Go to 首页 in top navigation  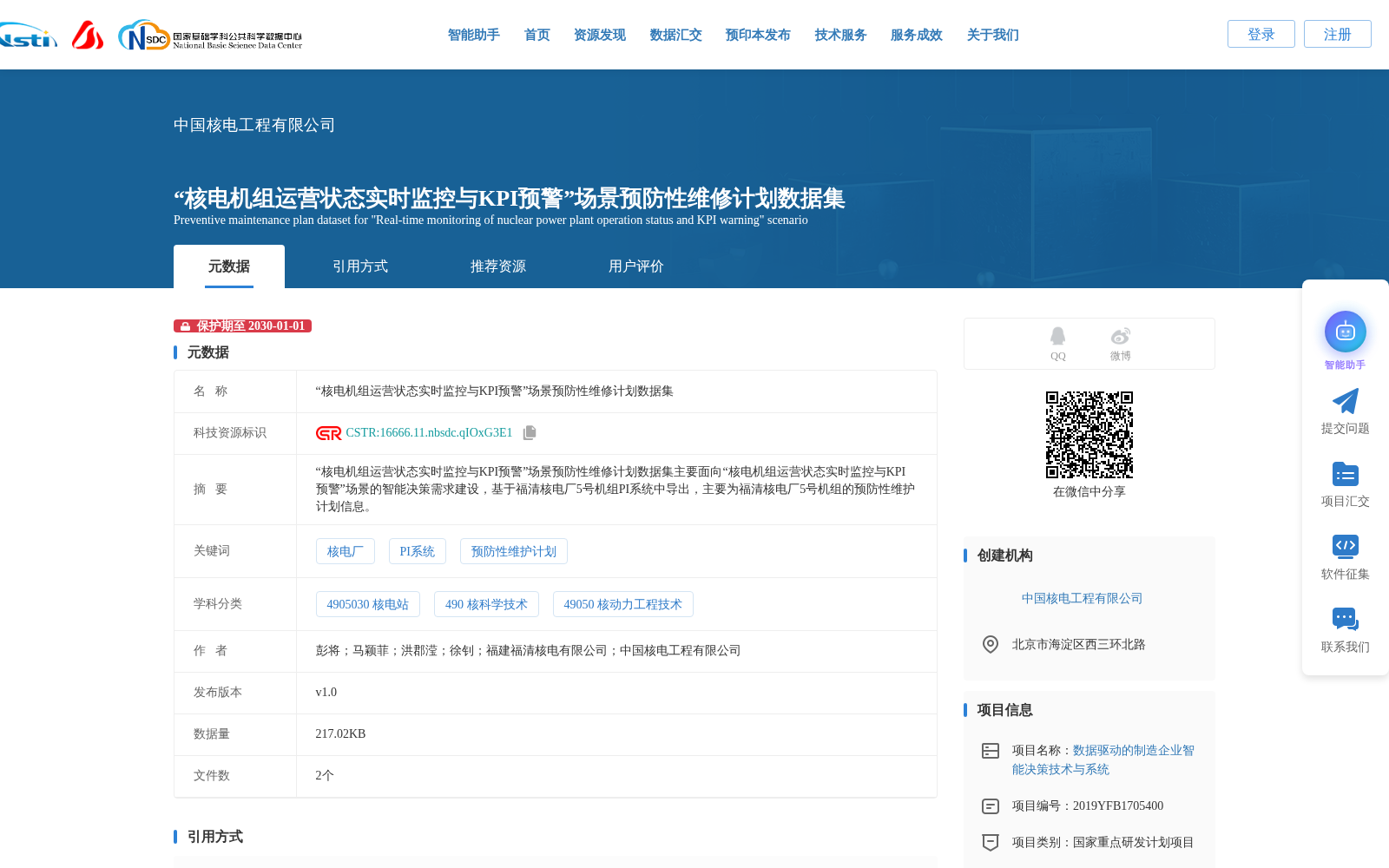click(x=537, y=35)
